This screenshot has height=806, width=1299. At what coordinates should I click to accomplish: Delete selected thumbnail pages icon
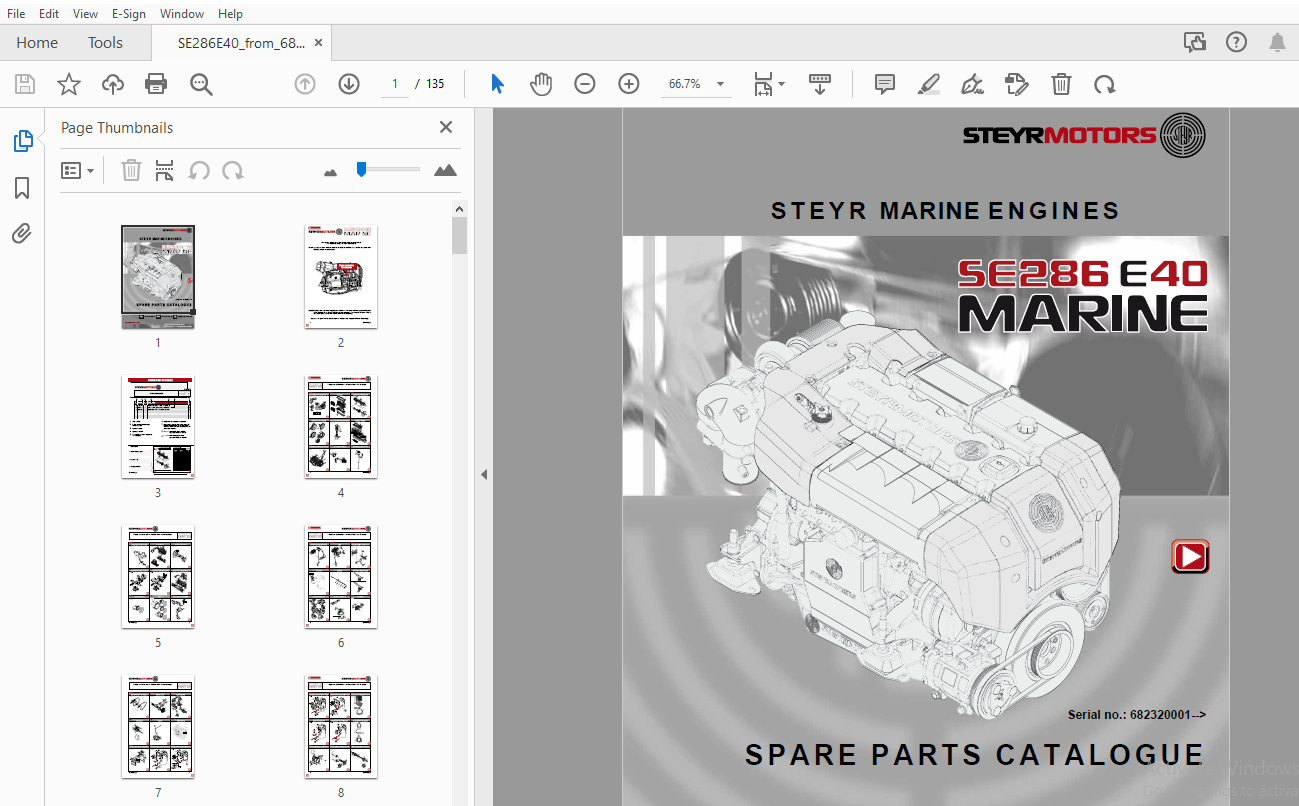131,171
